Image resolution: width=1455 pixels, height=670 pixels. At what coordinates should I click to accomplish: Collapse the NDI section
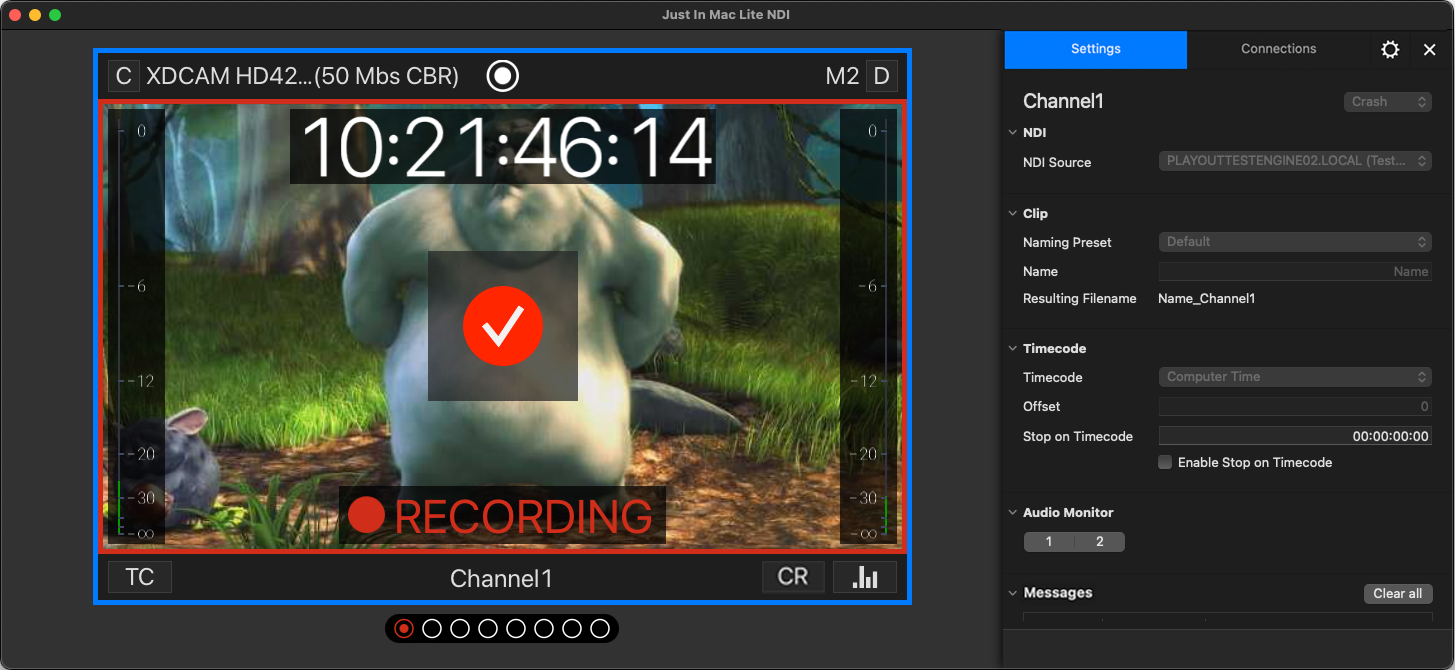[x=1012, y=133]
